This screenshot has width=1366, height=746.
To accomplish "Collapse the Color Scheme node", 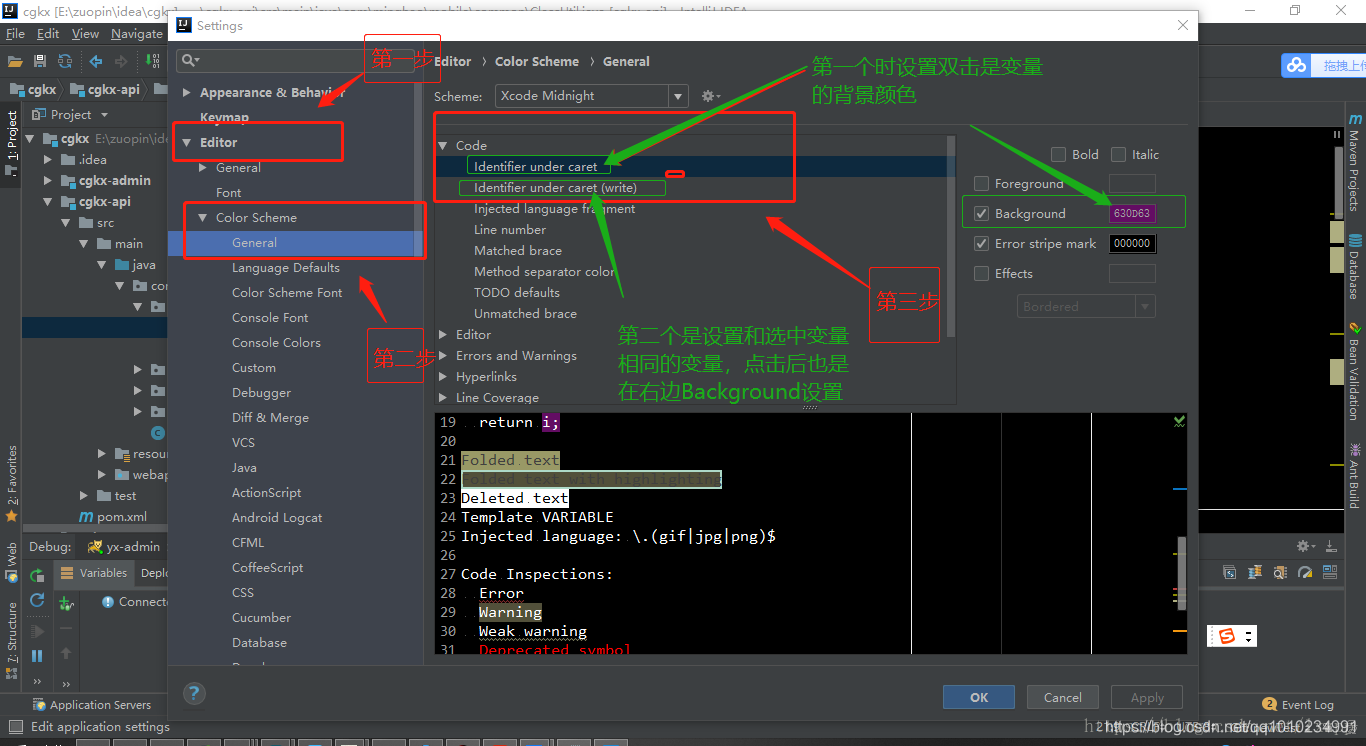I will click(203, 217).
